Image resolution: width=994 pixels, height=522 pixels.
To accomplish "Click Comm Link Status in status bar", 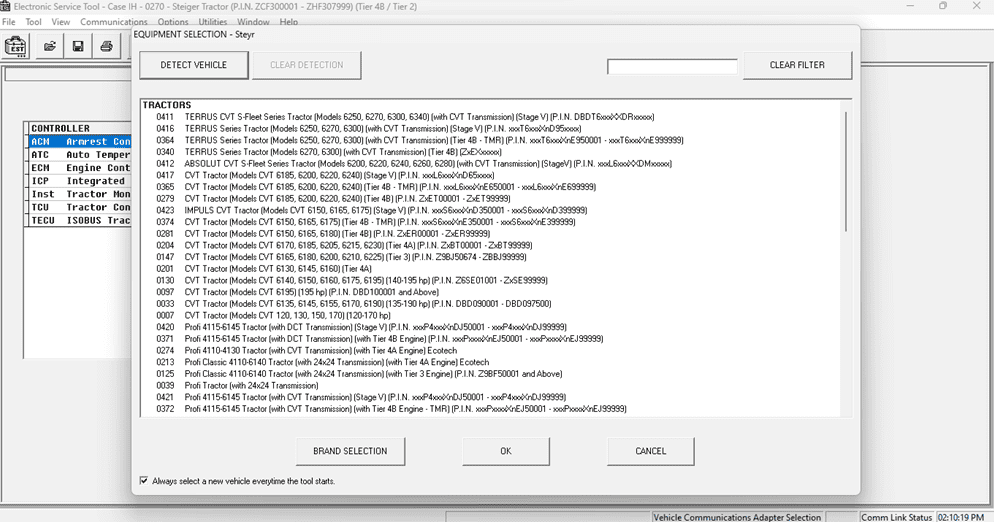I will pyautogui.click(x=896, y=517).
